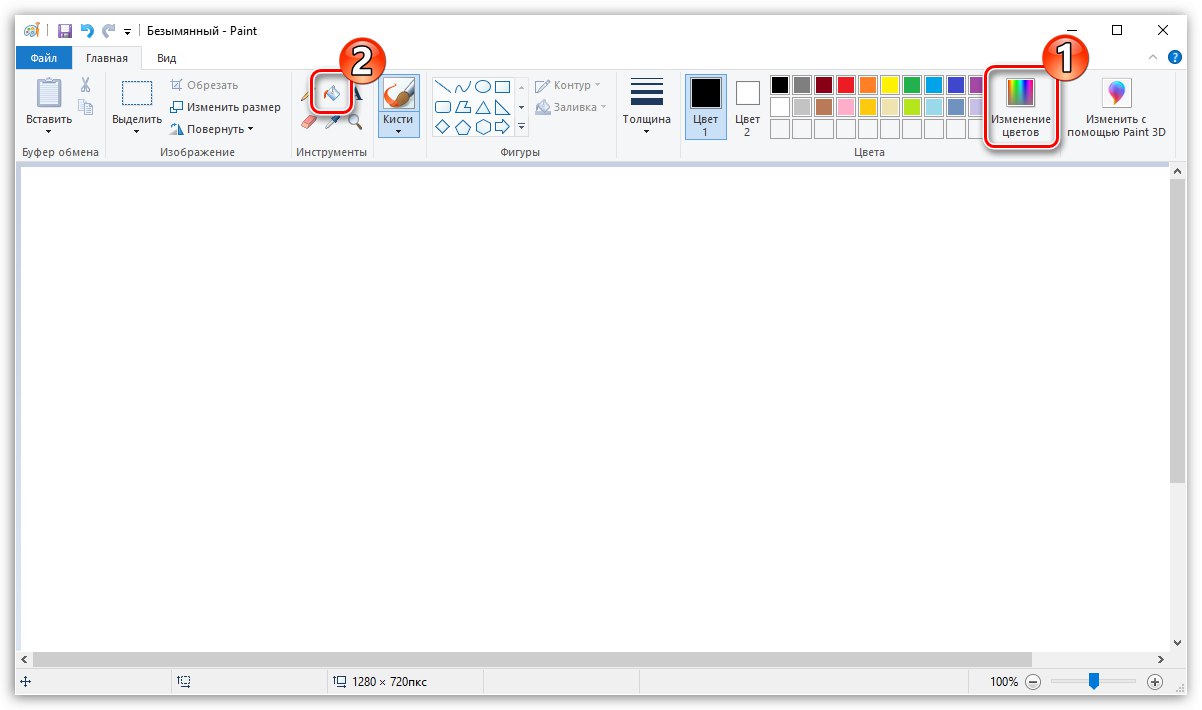Image resolution: width=1202 pixels, height=710 pixels.
Task: Click zoom in plus button in status bar
Action: [x=1155, y=682]
